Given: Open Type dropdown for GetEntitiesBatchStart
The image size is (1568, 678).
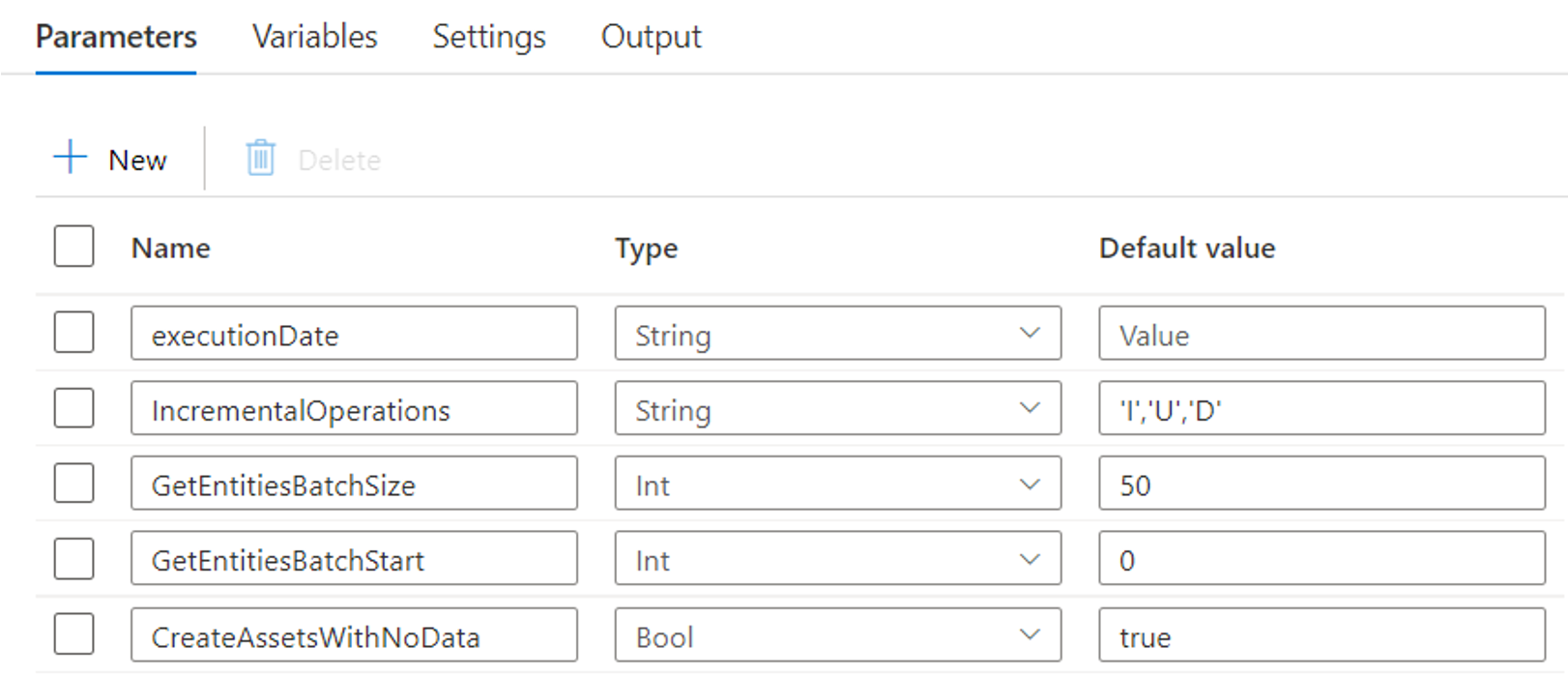Looking at the screenshot, I should 837,559.
